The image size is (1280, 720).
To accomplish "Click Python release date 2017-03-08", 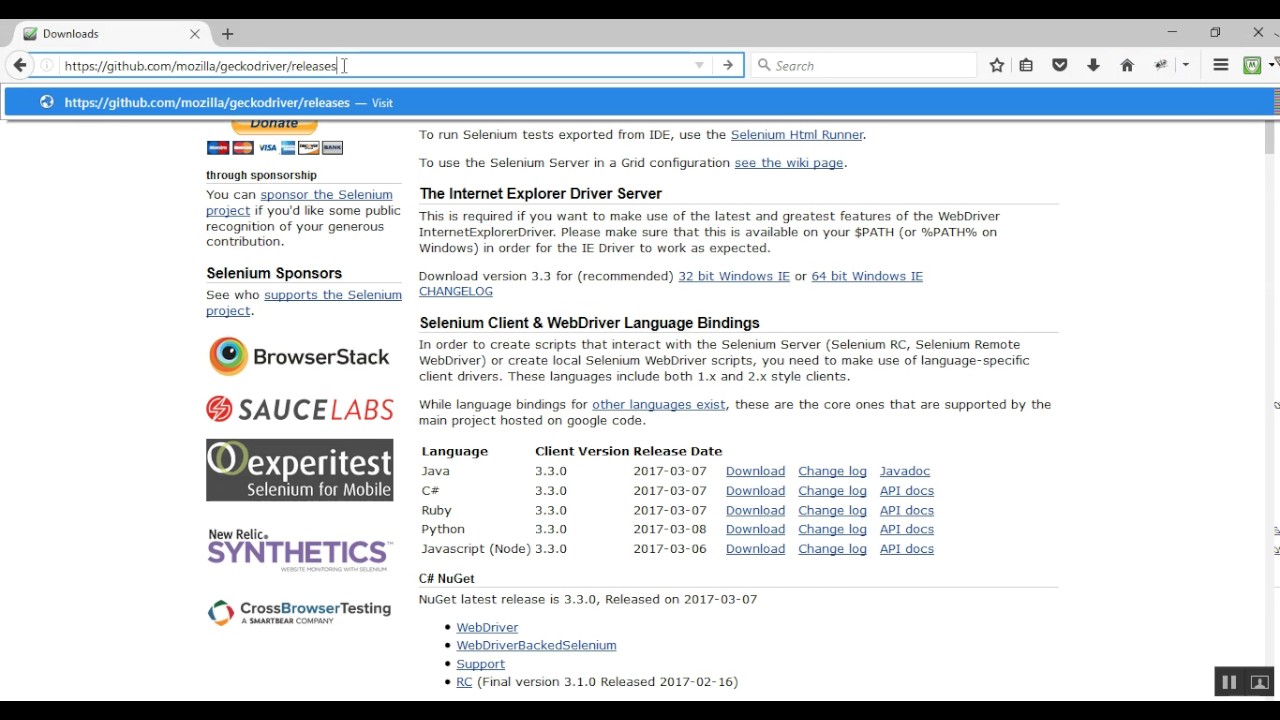I will click(670, 529).
